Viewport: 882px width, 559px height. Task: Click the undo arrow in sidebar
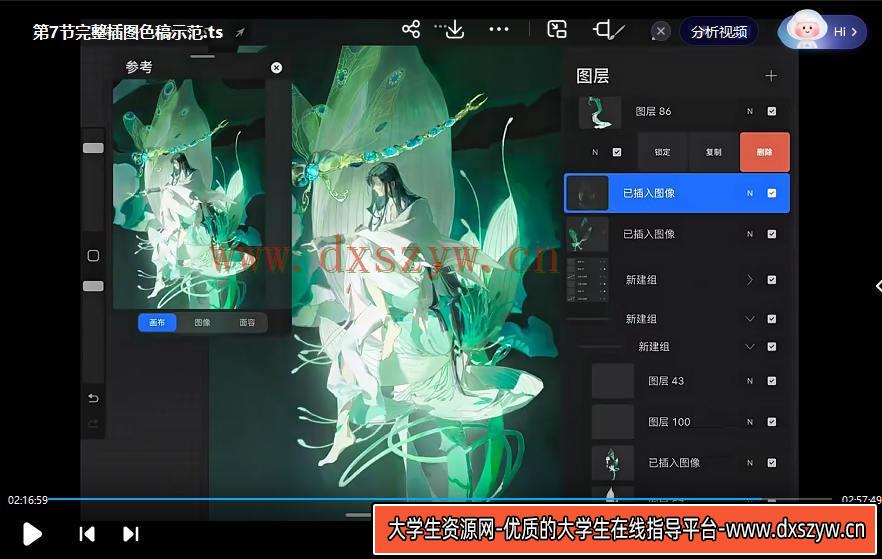[93, 398]
